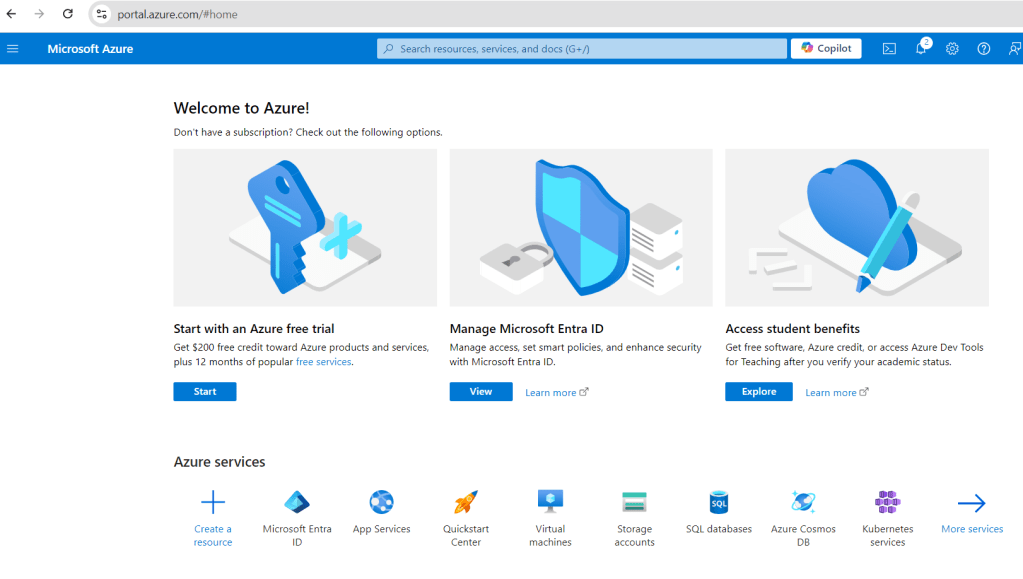This screenshot has height=579, width=1023.
Task: Click the Create a resource plus icon
Action: (213, 503)
